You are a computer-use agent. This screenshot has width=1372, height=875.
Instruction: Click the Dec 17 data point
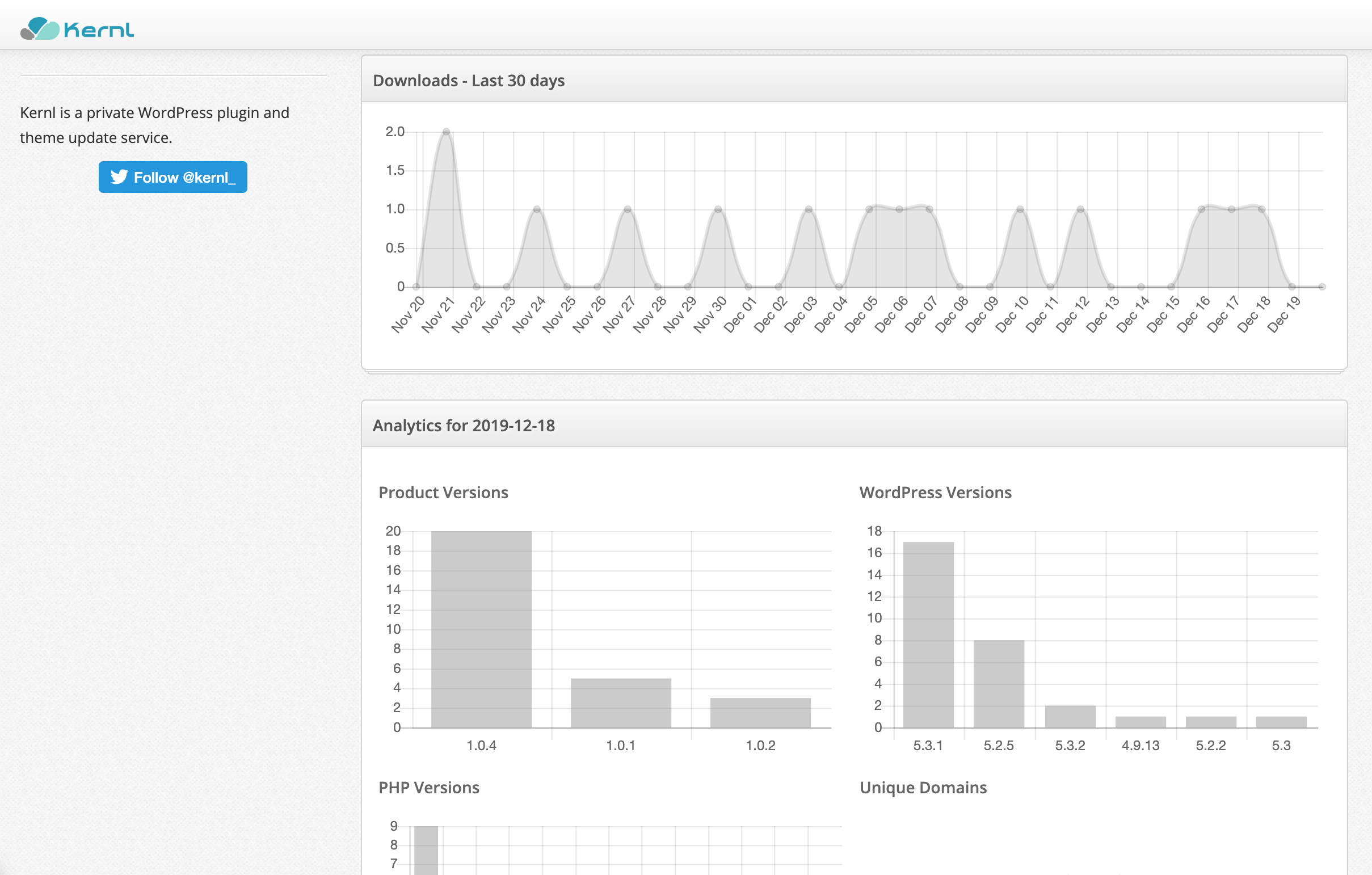(x=1231, y=209)
